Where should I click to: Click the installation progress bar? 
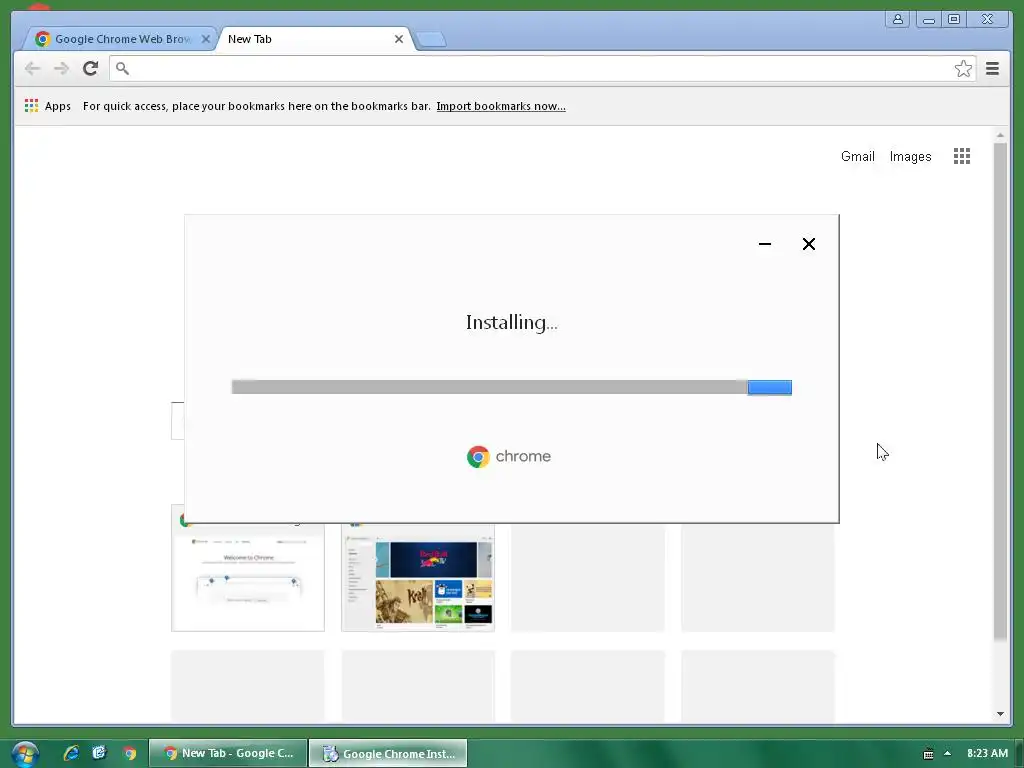pos(511,387)
